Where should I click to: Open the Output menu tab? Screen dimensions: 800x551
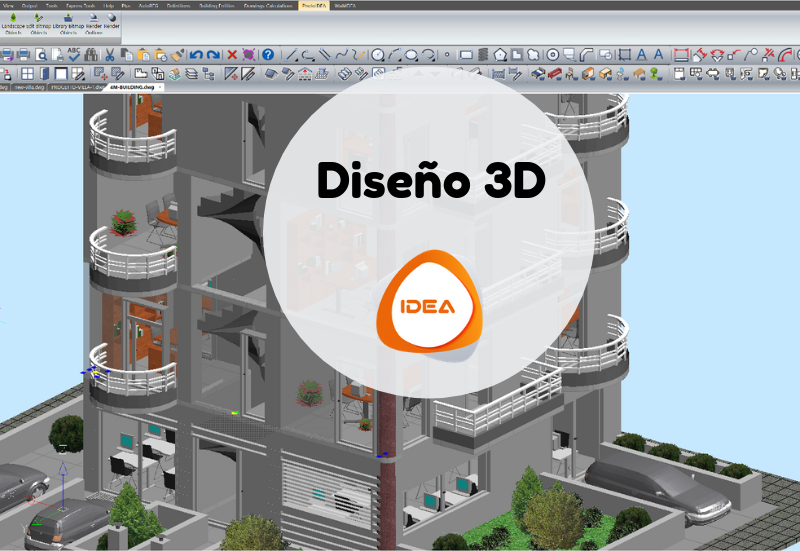[x=29, y=6]
